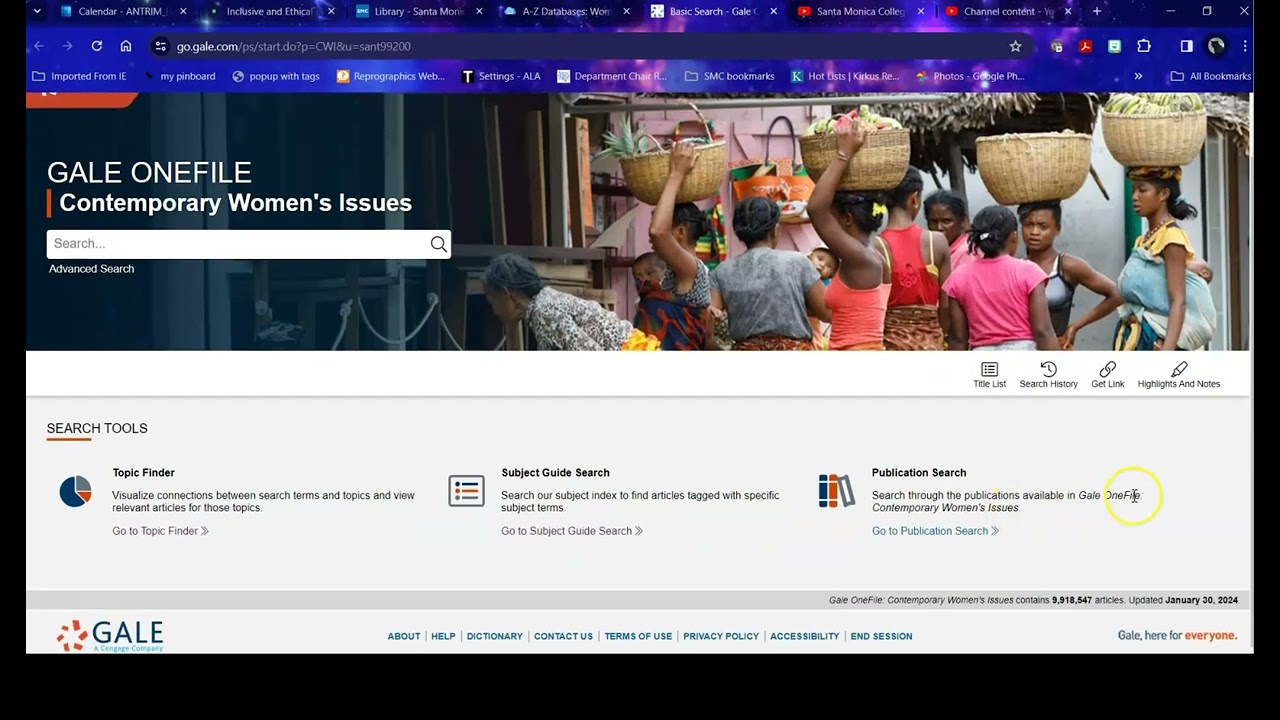
Task: Bookmark this page with star icon
Action: click(1015, 46)
